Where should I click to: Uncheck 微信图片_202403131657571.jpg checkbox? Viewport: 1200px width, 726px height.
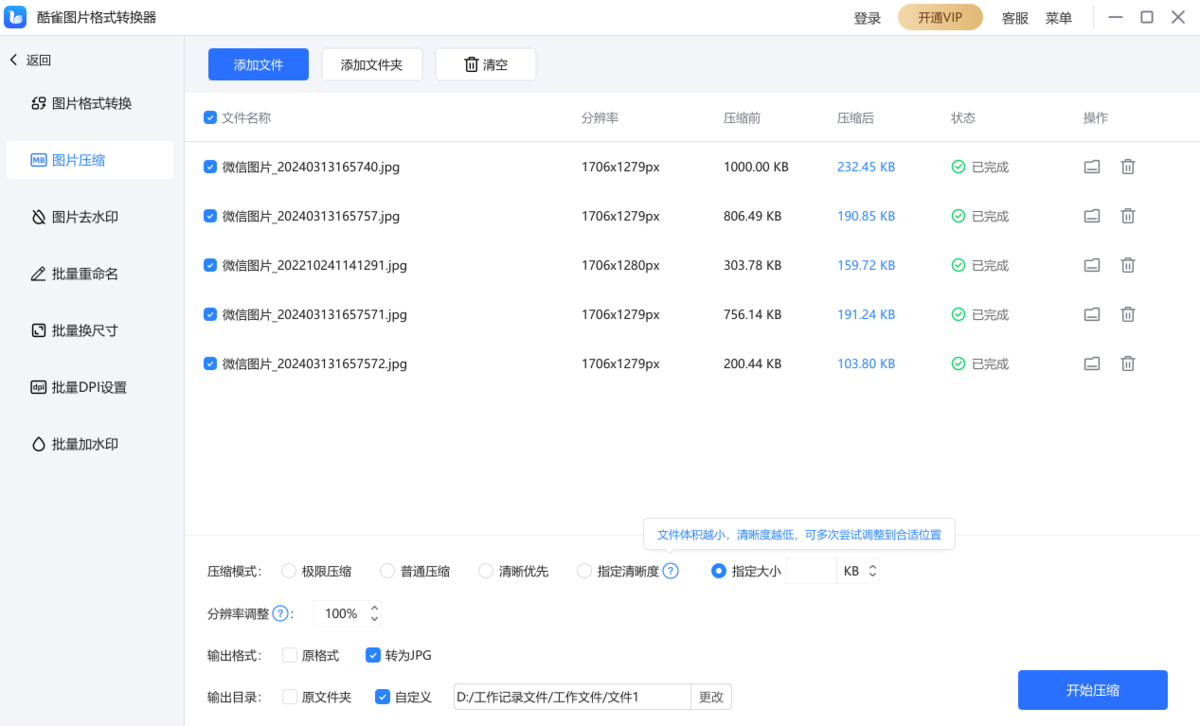coord(210,314)
